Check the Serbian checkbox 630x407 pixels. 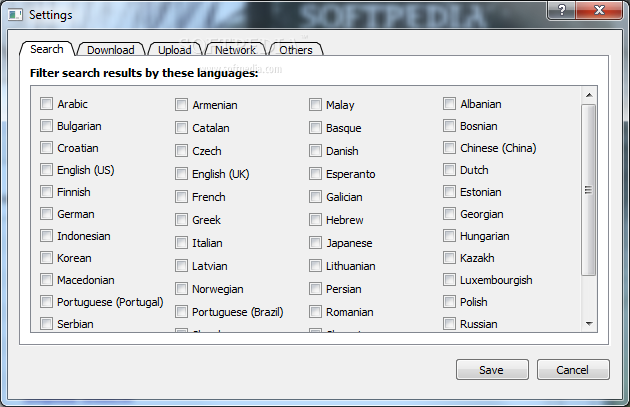tap(46, 323)
